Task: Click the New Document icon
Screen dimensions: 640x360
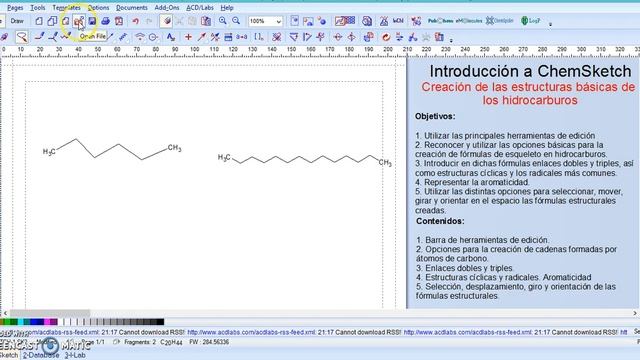Action: coord(39,21)
